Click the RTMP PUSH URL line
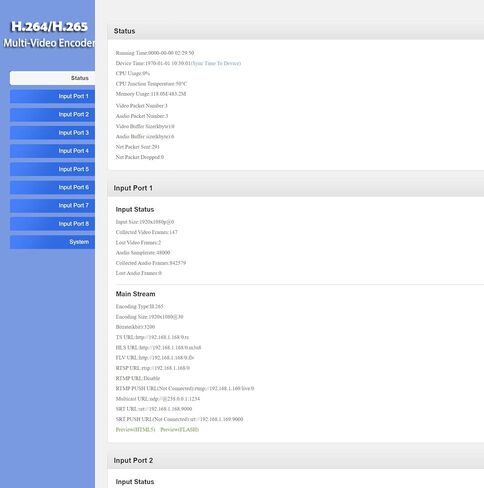This screenshot has width=484, height=488. click(x=185, y=389)
